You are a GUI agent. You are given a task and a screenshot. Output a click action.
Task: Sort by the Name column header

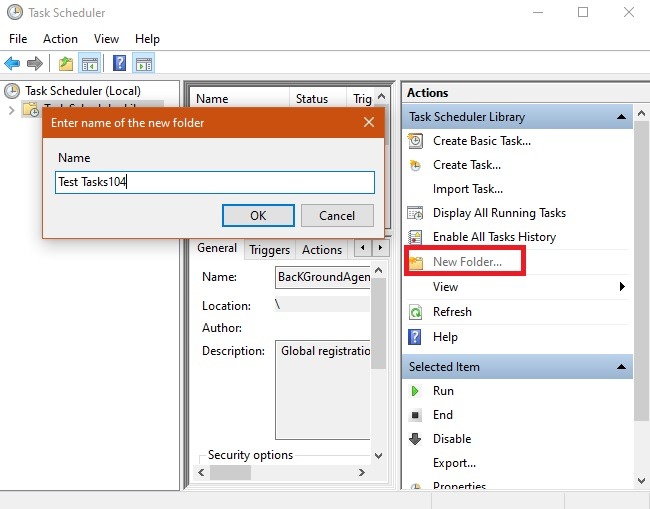click(239, 99)
